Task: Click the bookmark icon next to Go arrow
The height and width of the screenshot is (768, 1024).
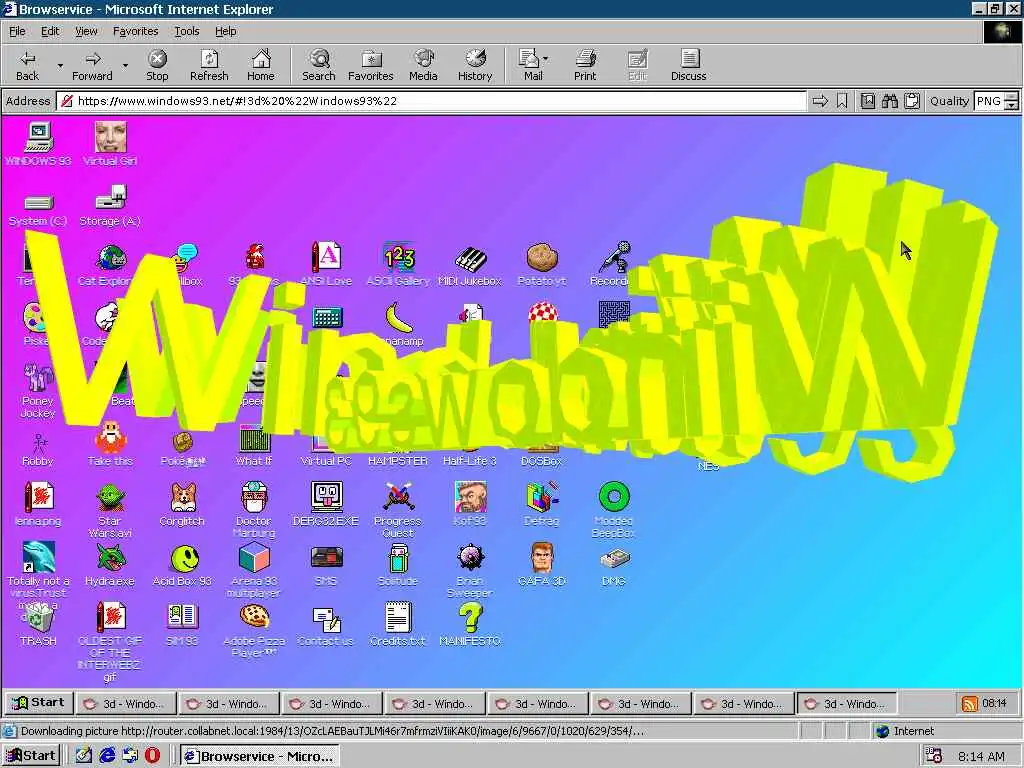Action: [842, 101]
